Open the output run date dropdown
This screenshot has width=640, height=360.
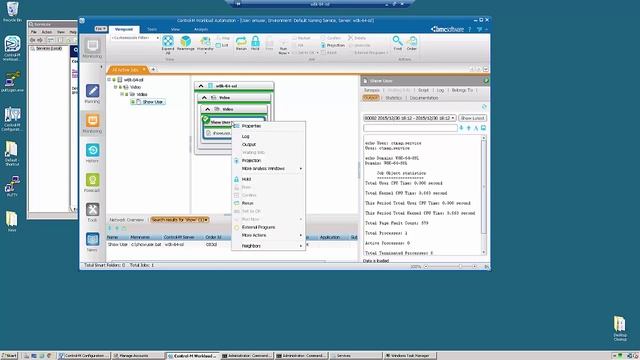(409, 118)
